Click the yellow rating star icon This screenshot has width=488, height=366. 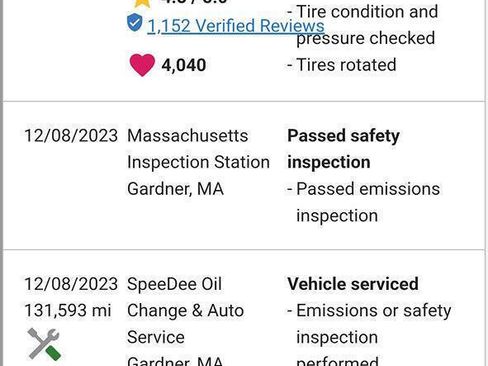point(142,3)
